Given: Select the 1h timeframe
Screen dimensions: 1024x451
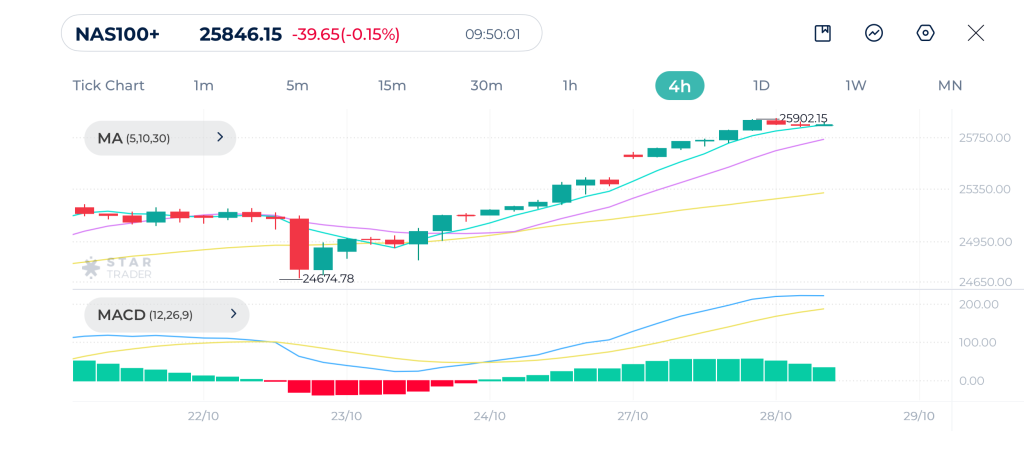Looking at the screenshot, I should pyautogui.click(x=570, y=86).
